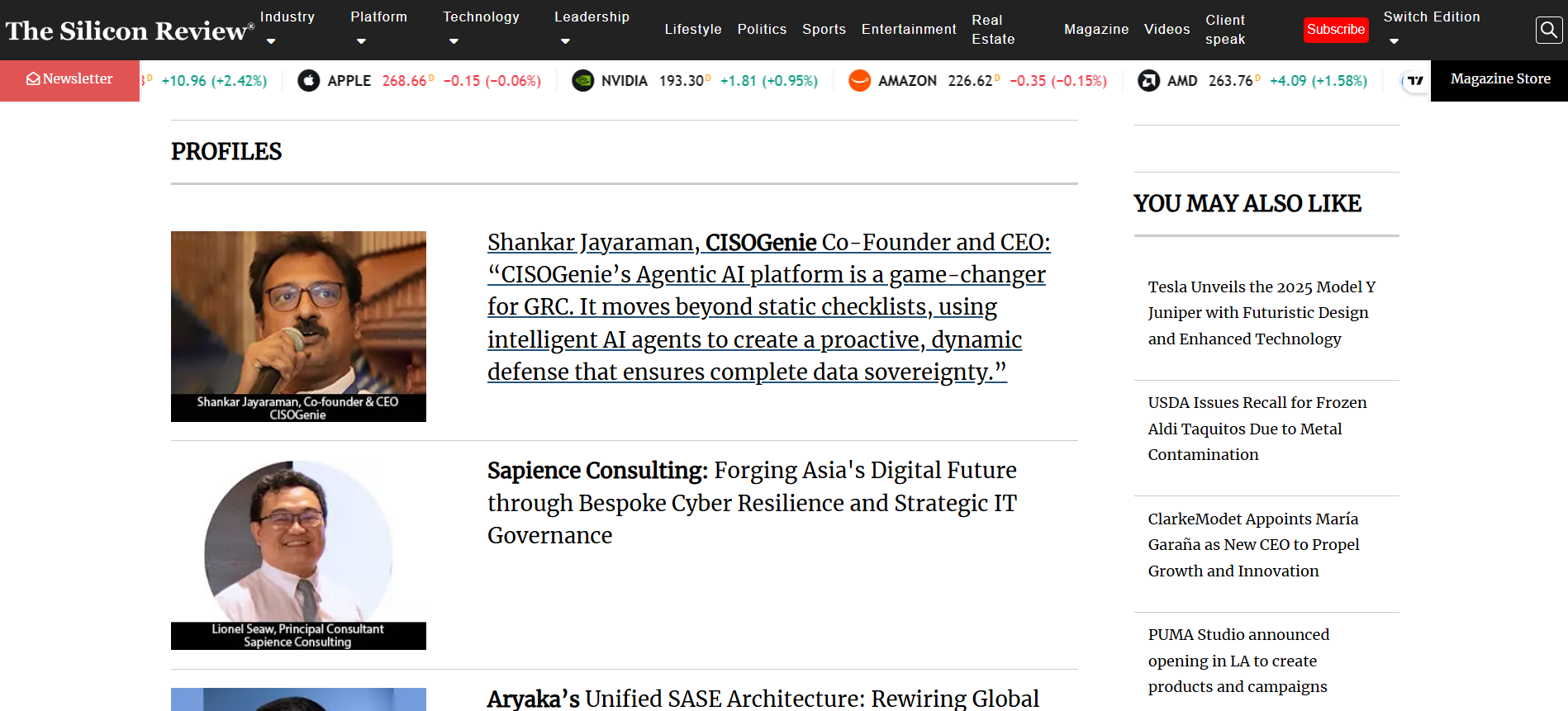
Task: Click the NVIDIA logo in the stock ticker
Action: 585,80
